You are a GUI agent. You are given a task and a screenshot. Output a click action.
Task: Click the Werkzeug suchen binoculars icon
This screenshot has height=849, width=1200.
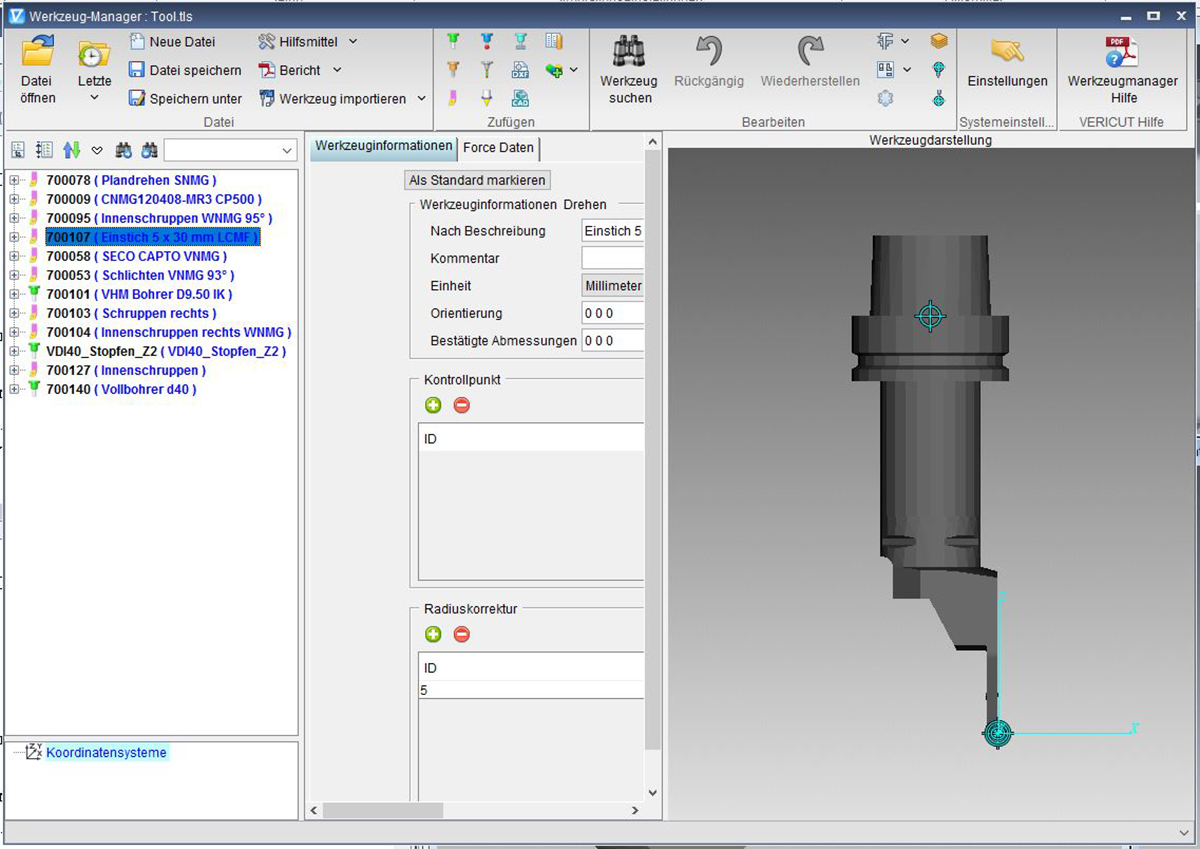629,52
